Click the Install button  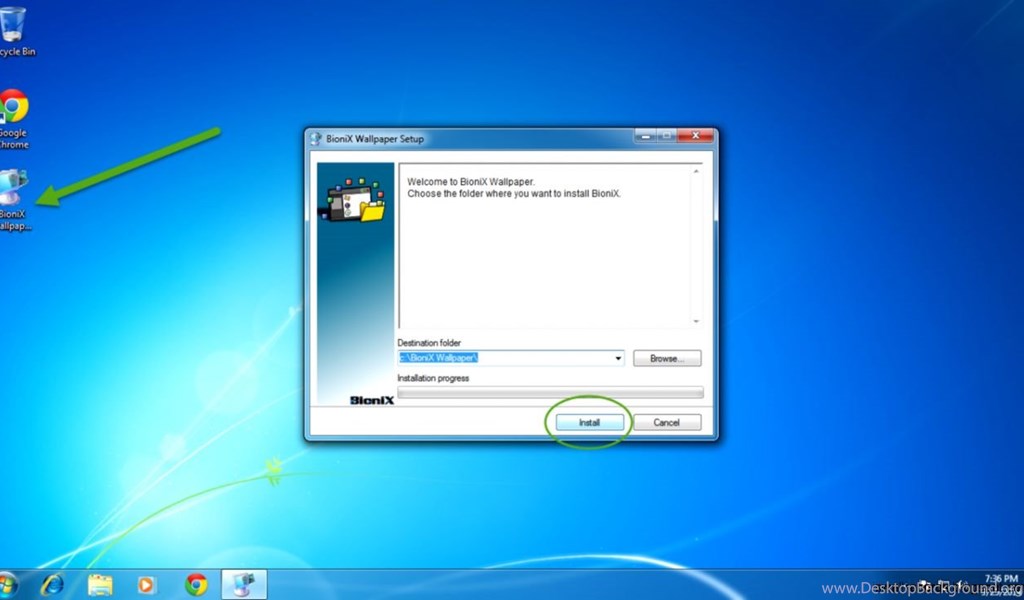(x=589, y=422)
